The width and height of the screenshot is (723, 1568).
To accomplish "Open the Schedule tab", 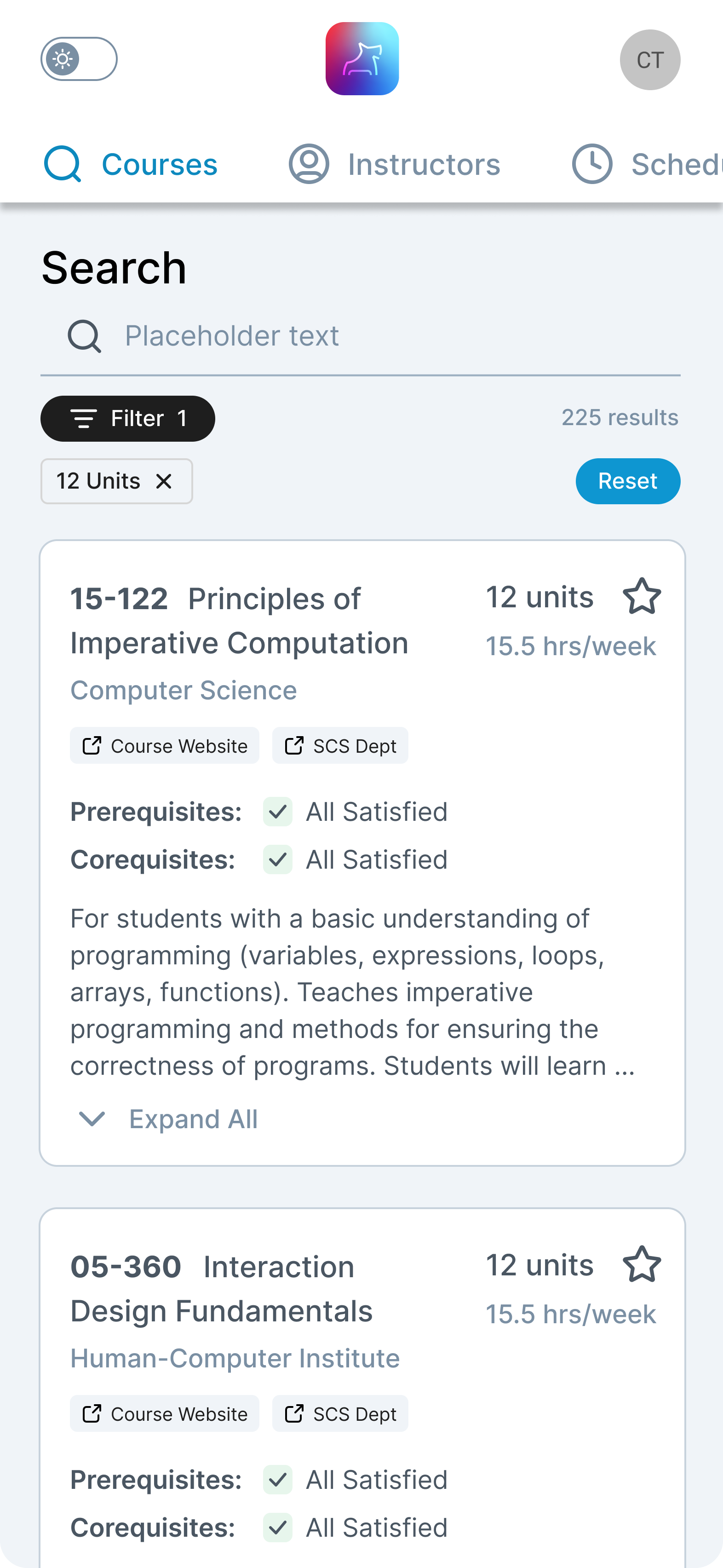I will (x=645, y=164).
